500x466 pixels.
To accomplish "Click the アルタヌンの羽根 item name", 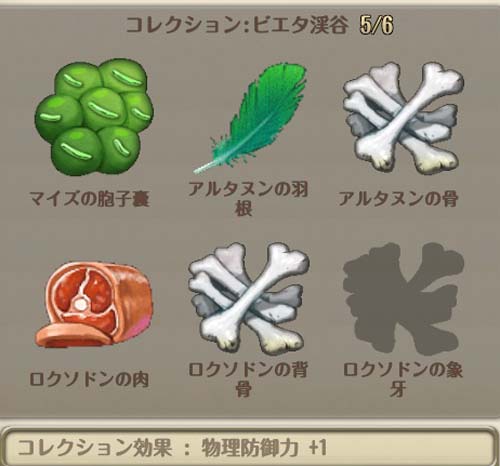I will 248,199.
